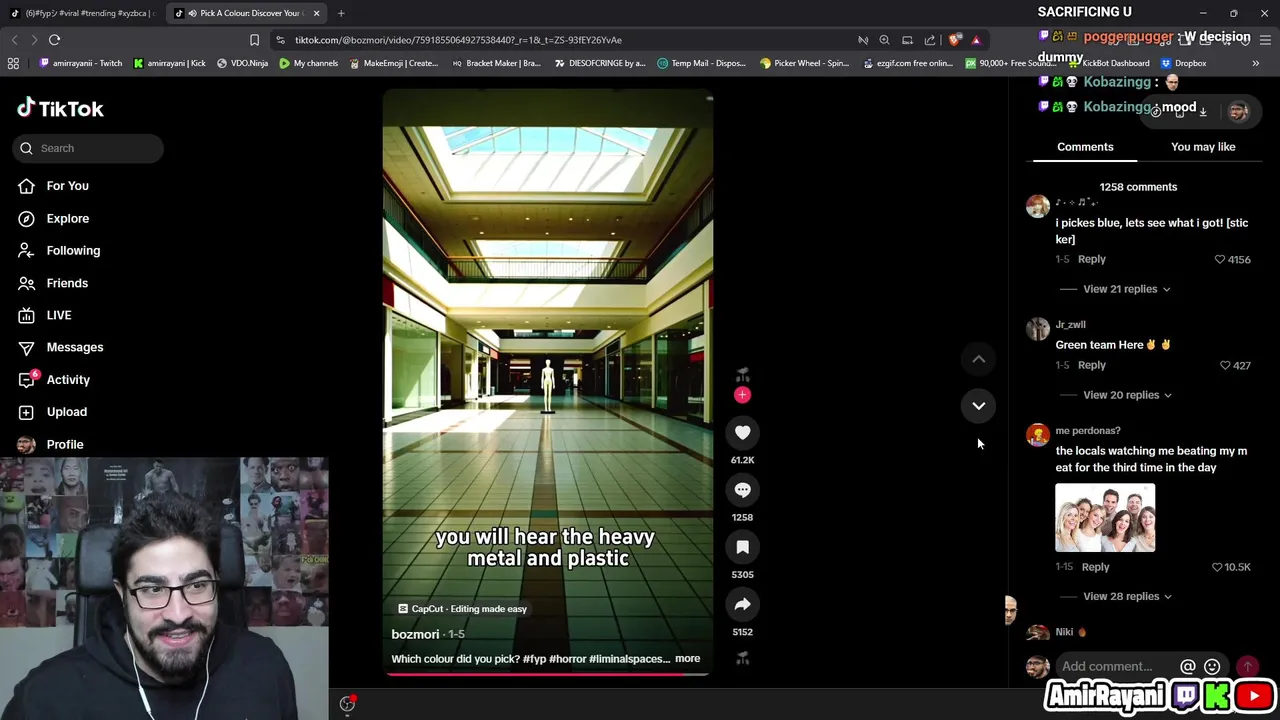Go to the previous video arrow
1280x720 pixels.
(979, 359)
